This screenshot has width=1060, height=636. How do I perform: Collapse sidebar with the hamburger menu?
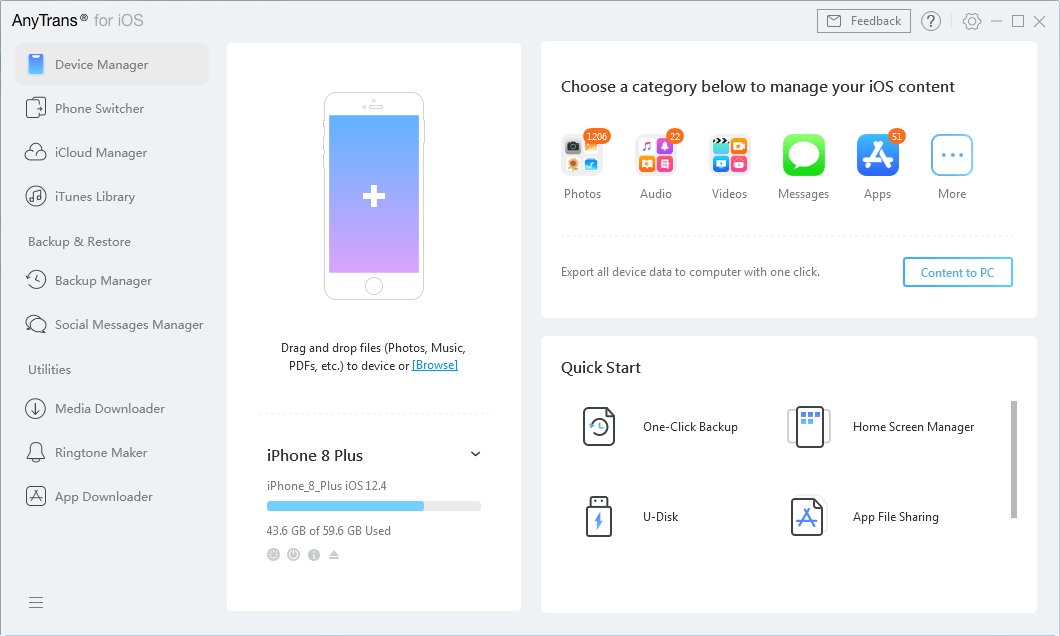coord(36,602)
